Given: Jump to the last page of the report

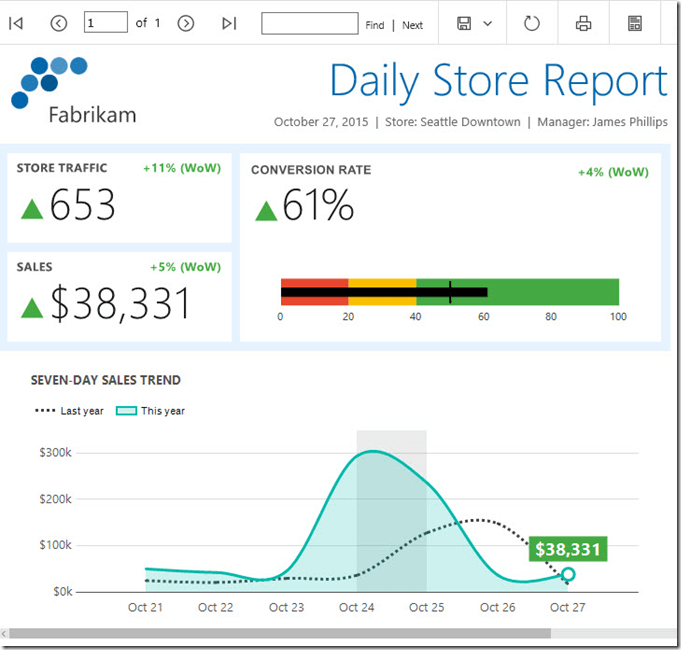Looking at the screenshot, I should click(229, 23).
